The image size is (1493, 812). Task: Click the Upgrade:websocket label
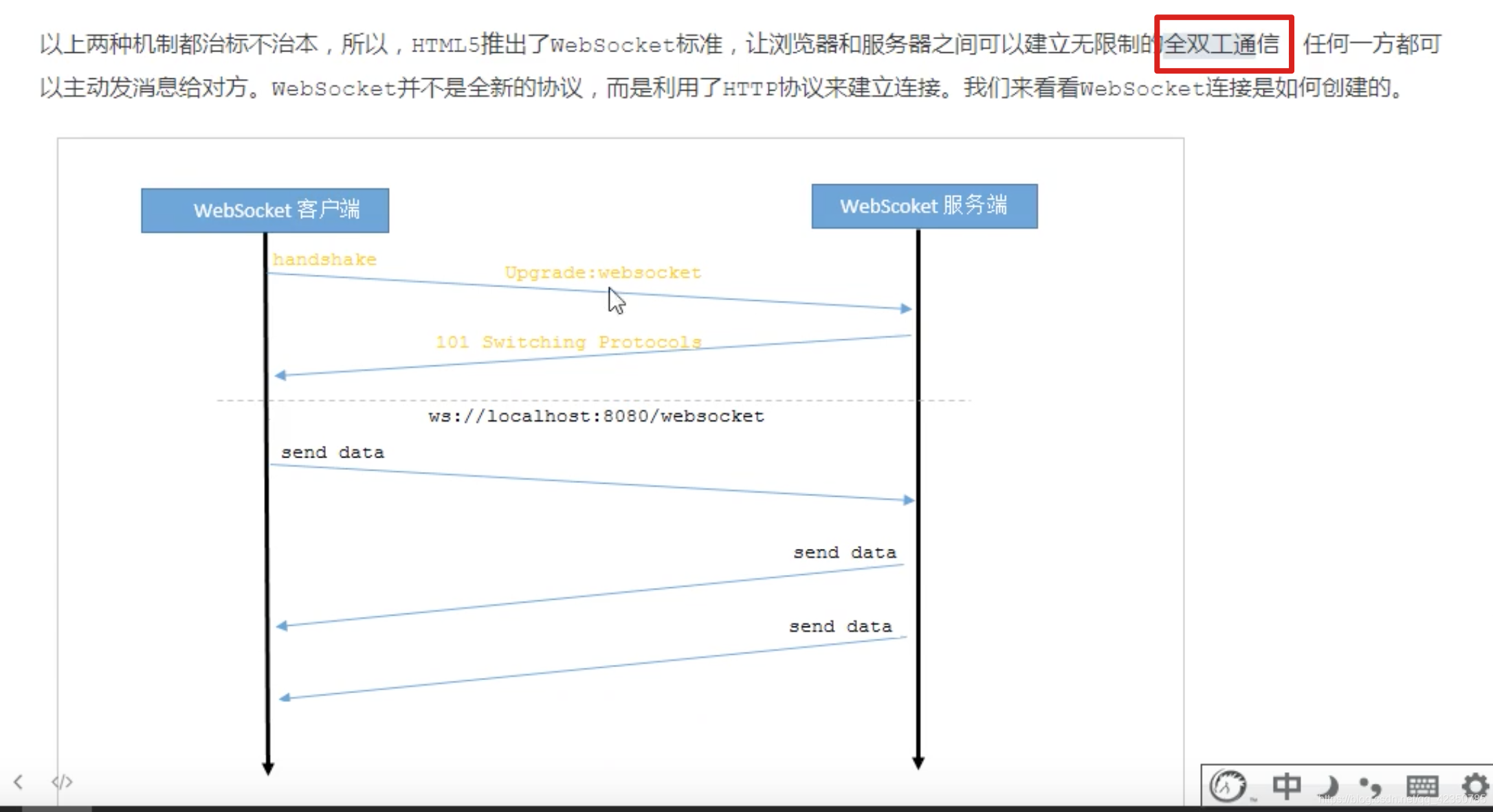pos(603,273)
